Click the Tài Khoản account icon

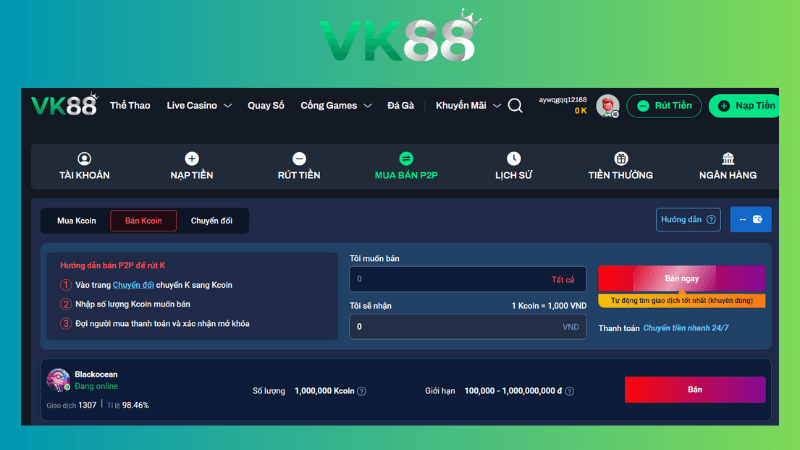click(84, 159)
